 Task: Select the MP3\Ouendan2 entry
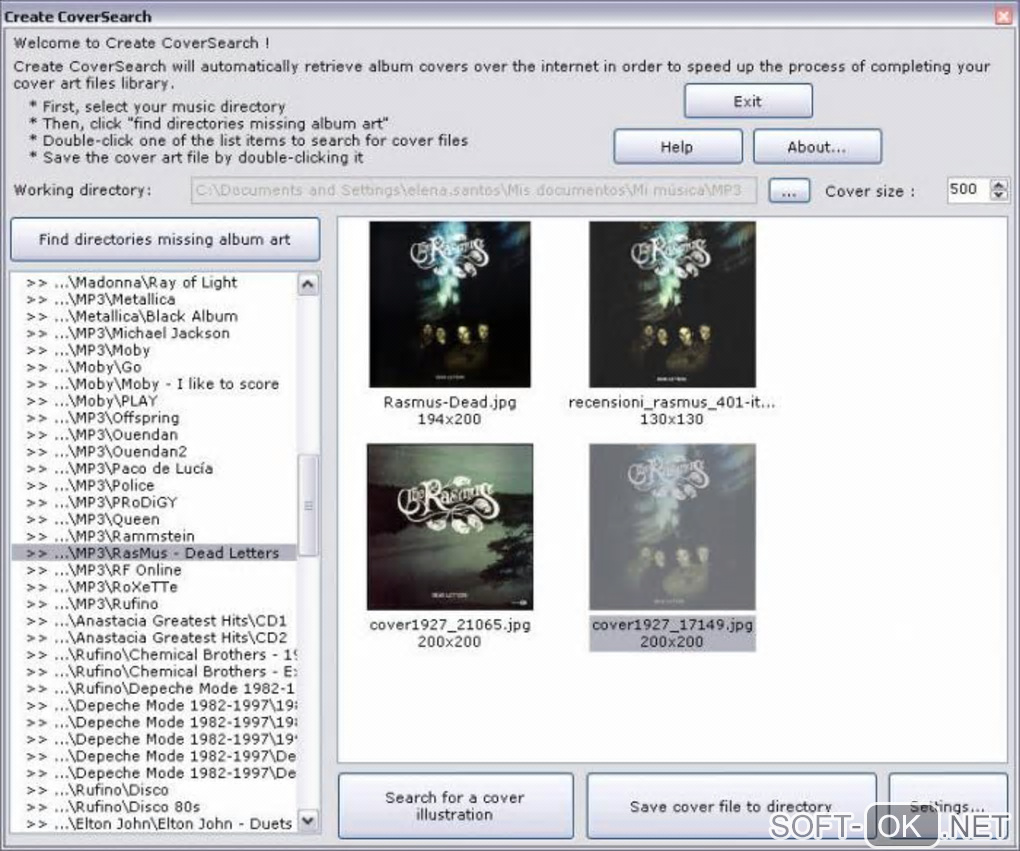[x=154, y=452]
